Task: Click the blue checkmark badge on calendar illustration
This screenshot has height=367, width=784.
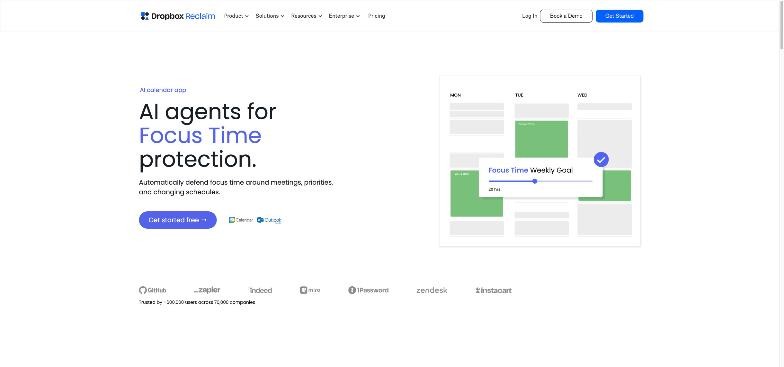Action: click(x=601, y=160)
